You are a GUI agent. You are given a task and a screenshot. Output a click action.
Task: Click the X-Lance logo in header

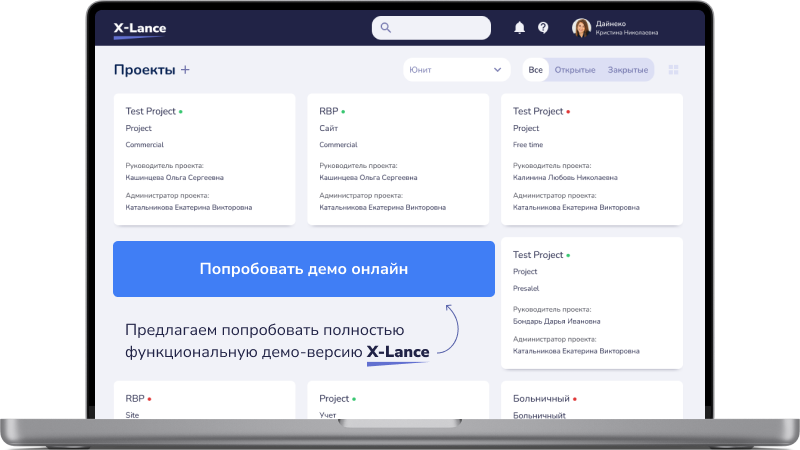[140, 30]
